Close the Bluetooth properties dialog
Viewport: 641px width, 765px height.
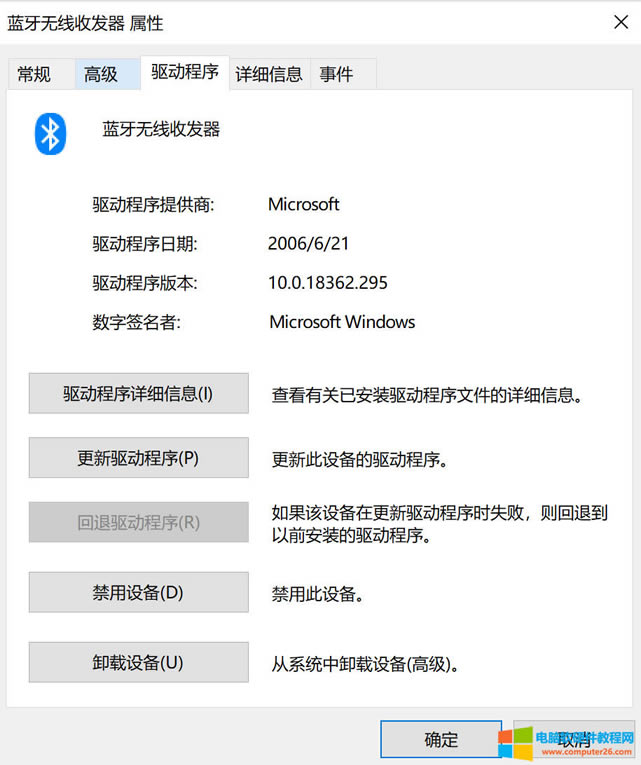(x=619, y=22)
